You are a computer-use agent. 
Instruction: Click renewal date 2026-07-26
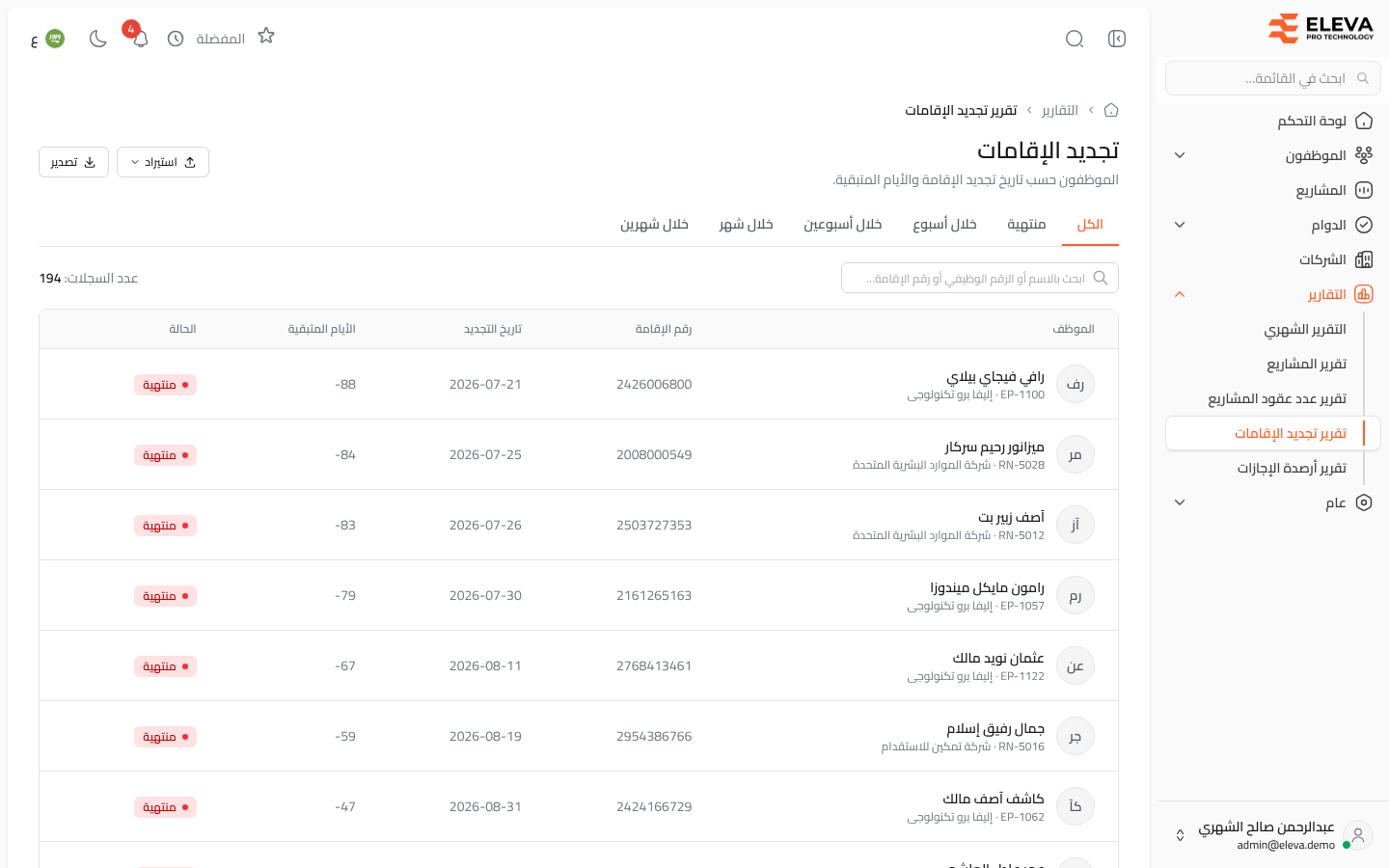485,525
